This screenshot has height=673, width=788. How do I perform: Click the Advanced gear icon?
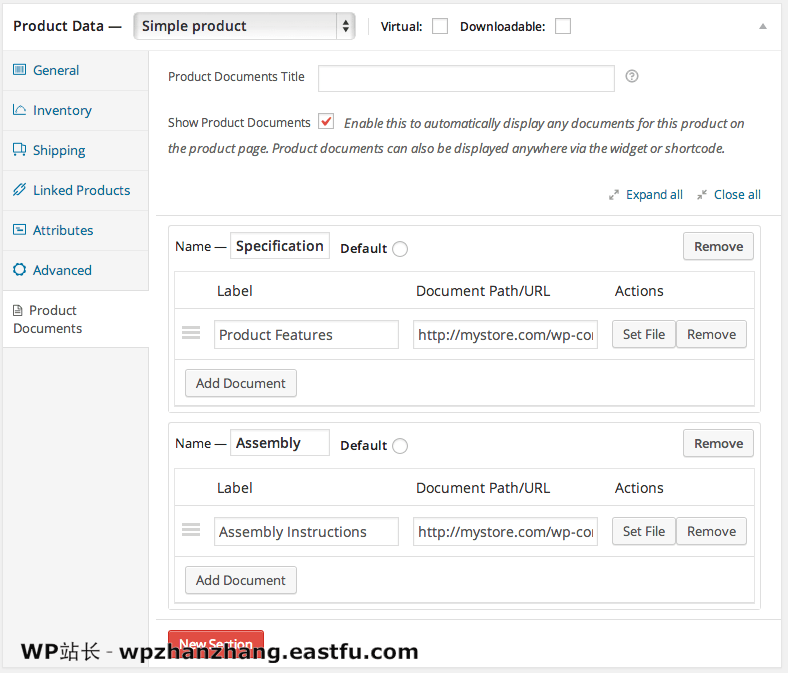point(19,270)
